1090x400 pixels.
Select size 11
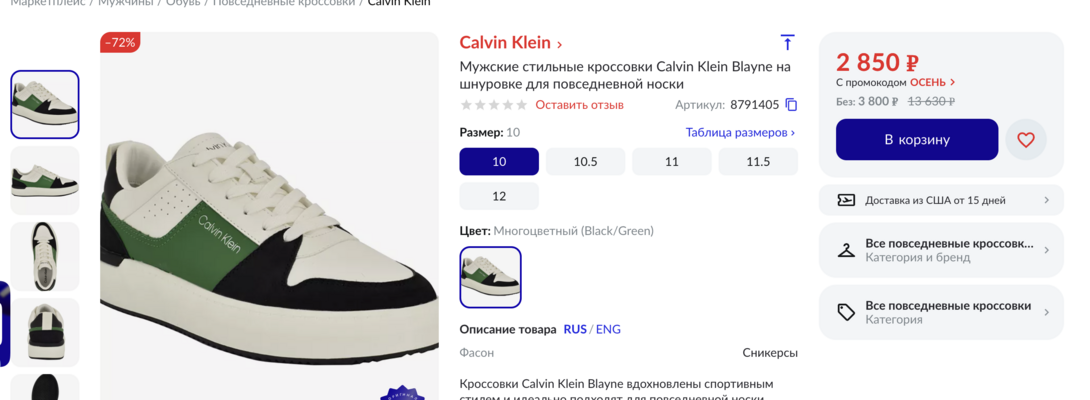click(671, 162)
